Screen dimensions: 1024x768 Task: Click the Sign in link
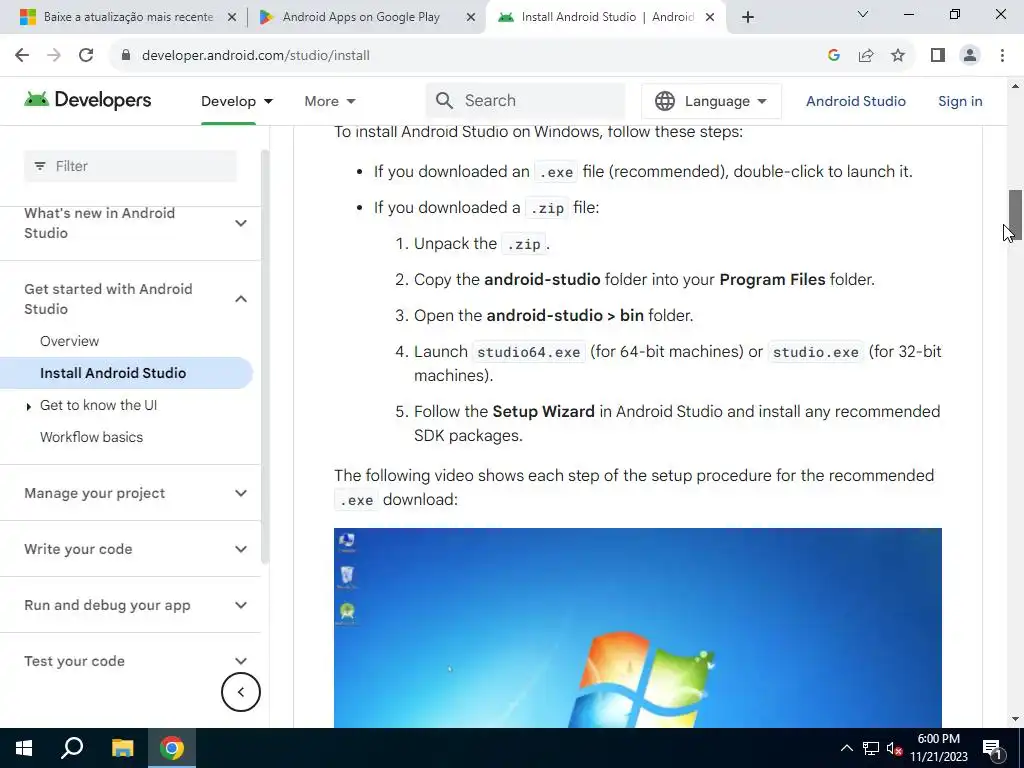[x=960, y=101]
